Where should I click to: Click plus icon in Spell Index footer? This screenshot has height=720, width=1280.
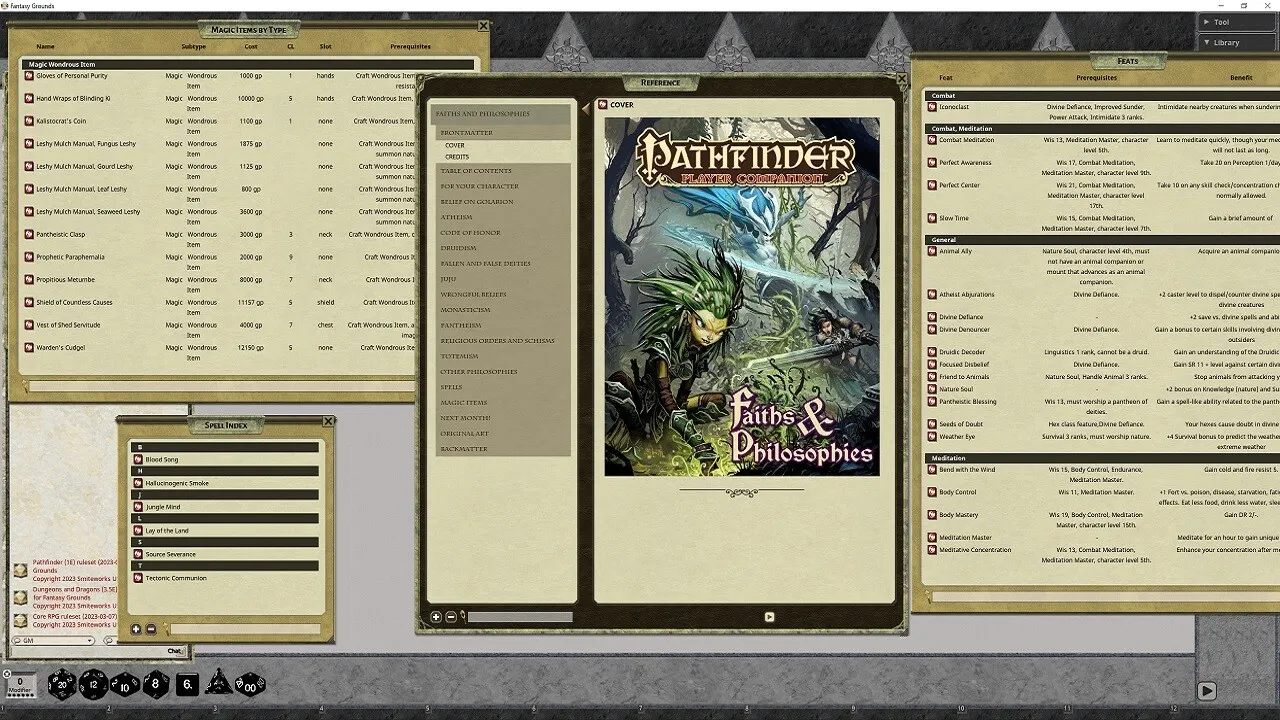point(136,629)
